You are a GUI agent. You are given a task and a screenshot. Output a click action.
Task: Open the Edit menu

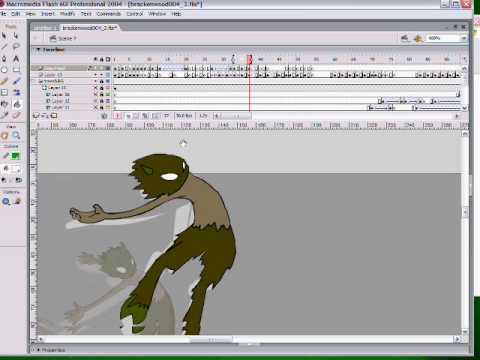[16, 14]
